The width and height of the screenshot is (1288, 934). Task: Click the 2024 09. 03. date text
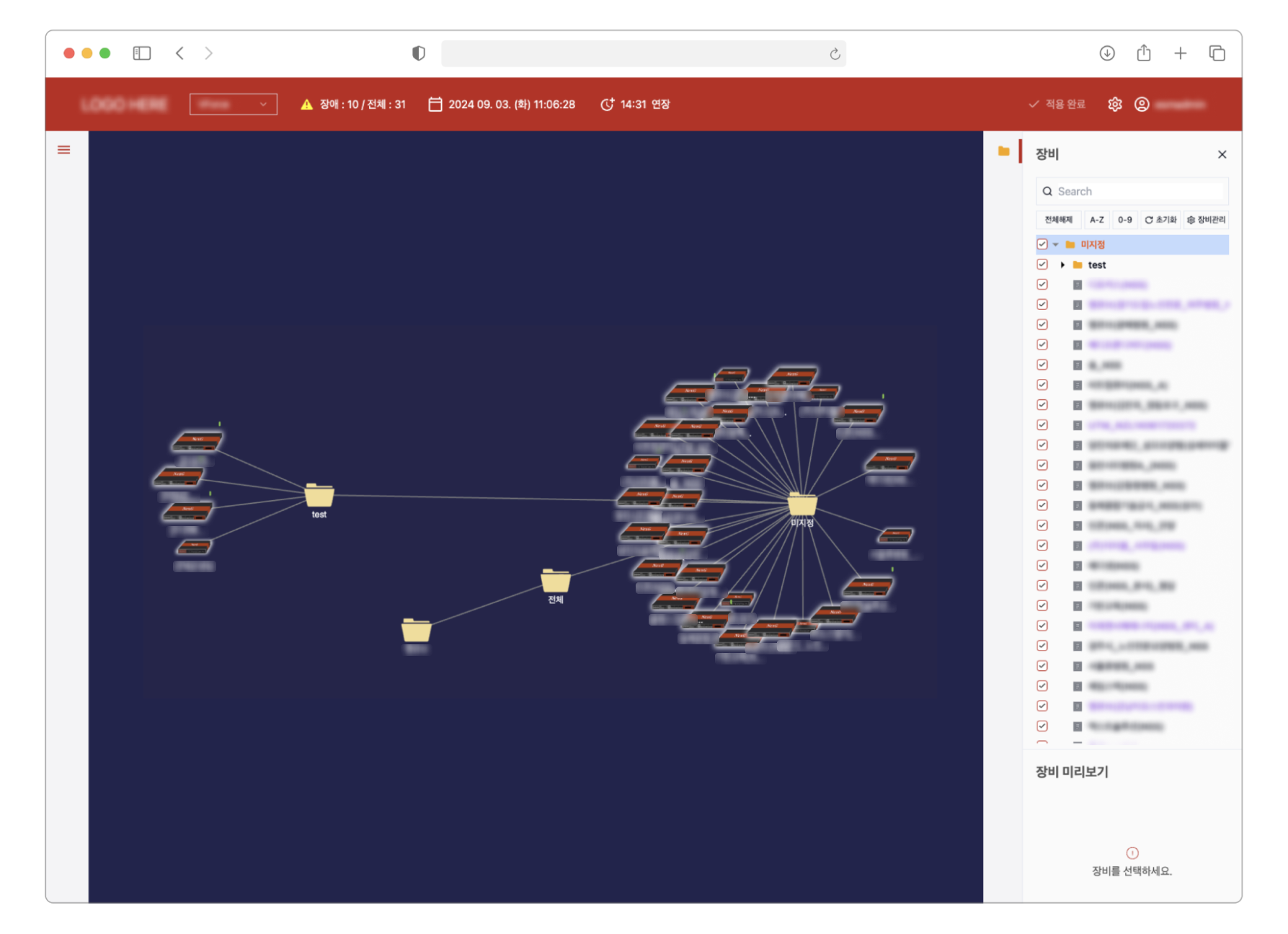click(x=511, y=104)
